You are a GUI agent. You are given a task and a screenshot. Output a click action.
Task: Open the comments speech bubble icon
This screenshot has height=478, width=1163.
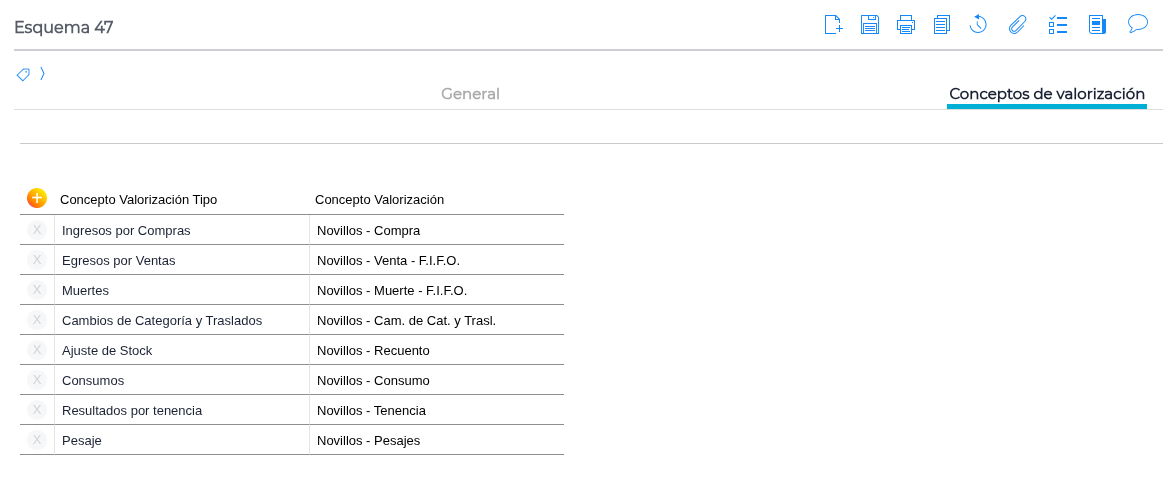1137,24
